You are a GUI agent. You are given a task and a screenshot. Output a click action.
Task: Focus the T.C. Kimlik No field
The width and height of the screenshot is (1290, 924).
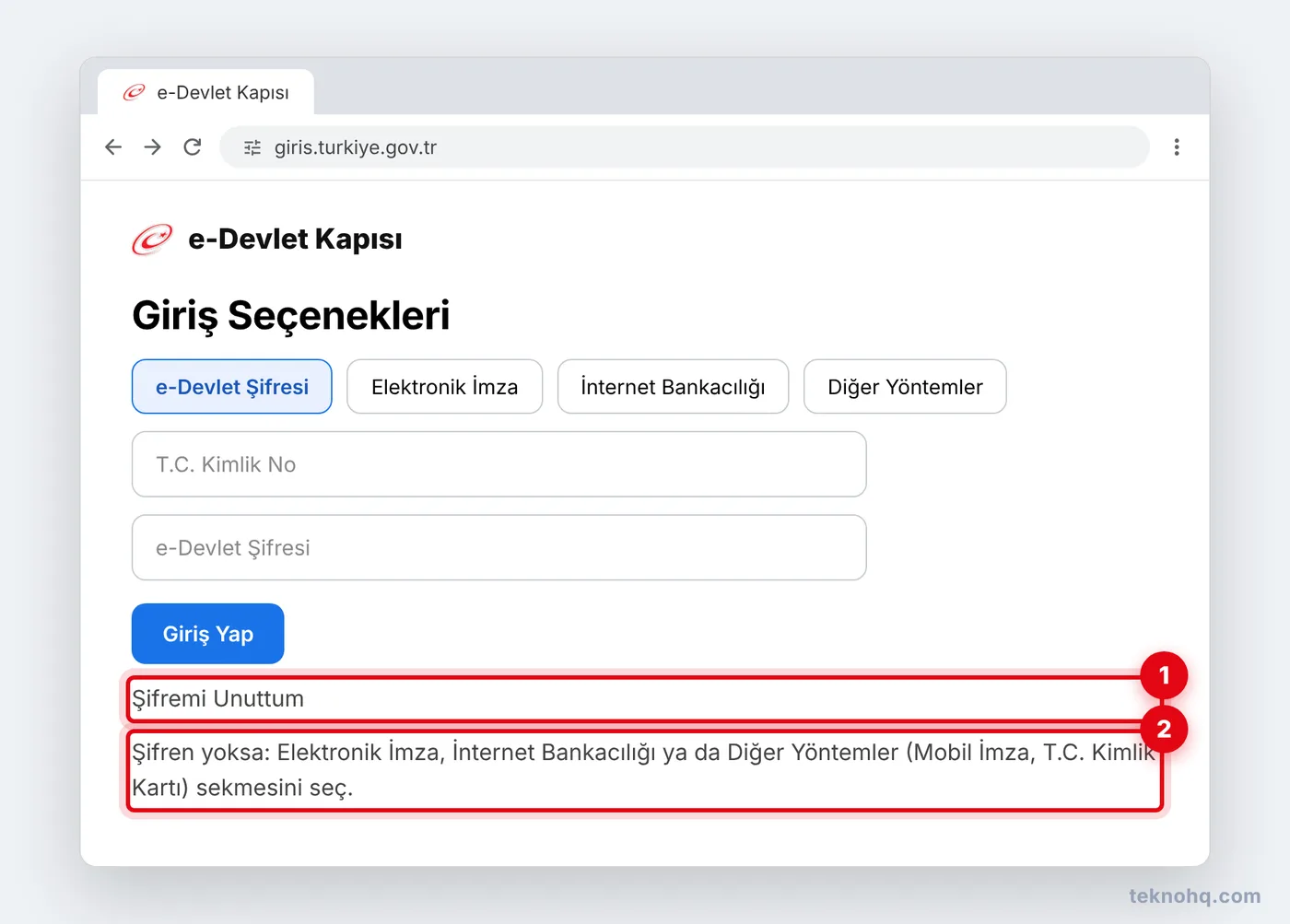(x=499, y=464)
